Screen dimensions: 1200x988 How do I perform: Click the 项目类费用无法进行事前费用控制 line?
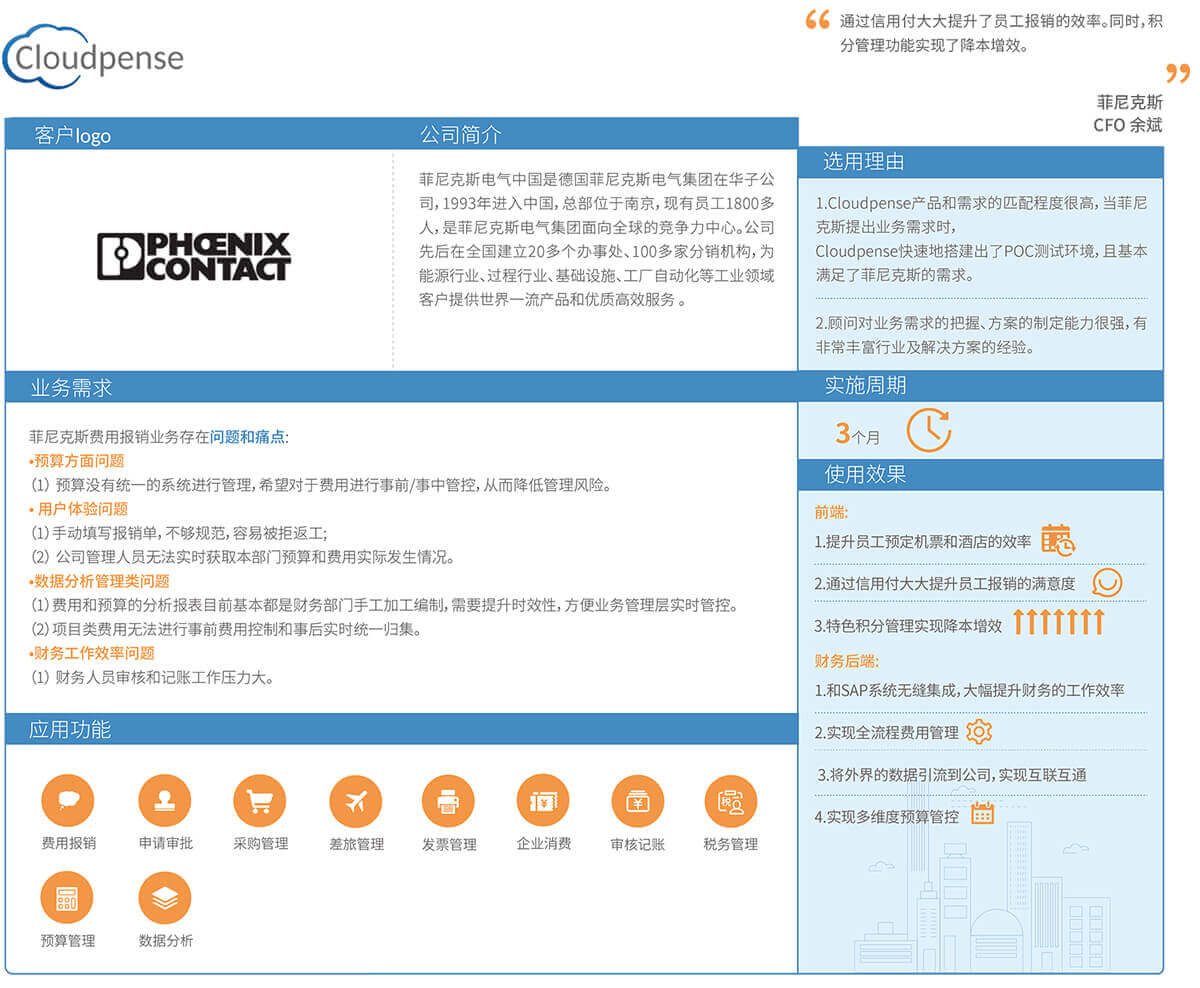pos(226,629)
